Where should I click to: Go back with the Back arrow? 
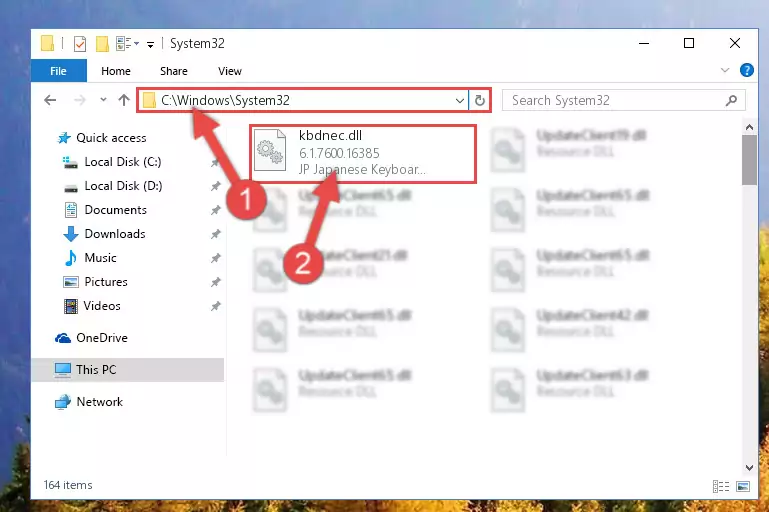pos(50,101)
